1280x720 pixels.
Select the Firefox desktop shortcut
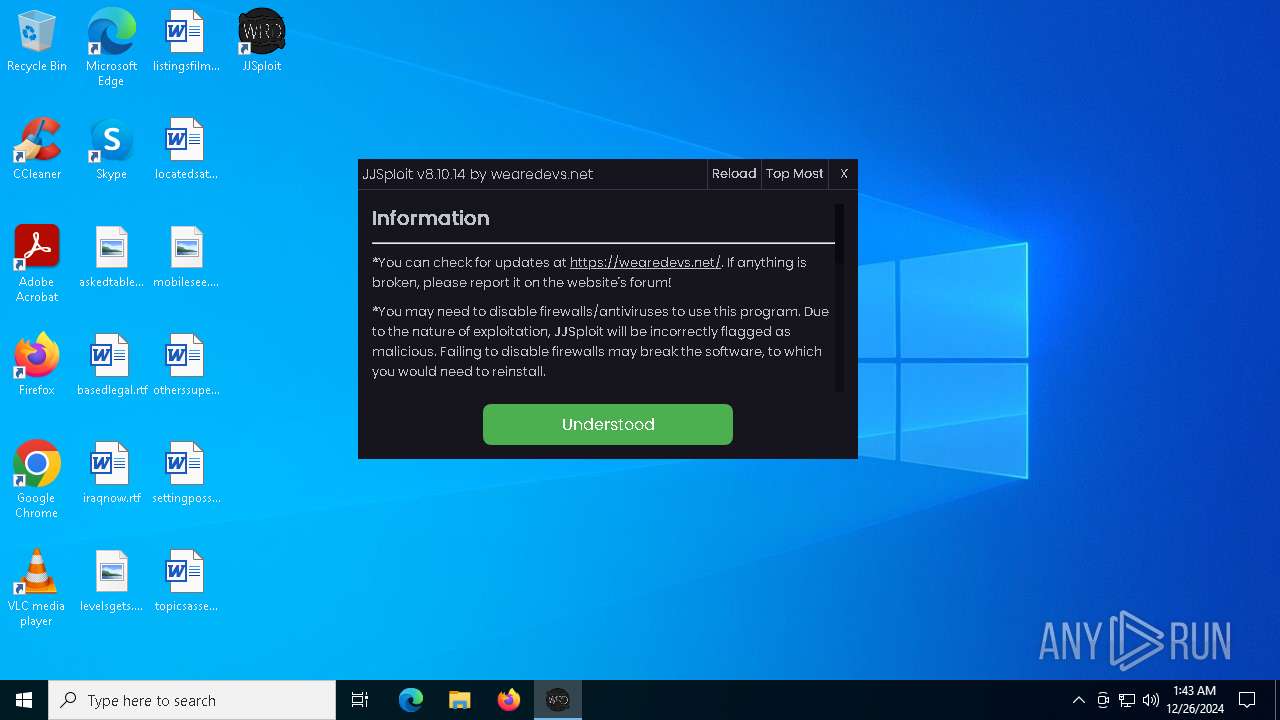pyautogui.click(x=37, y=366)
